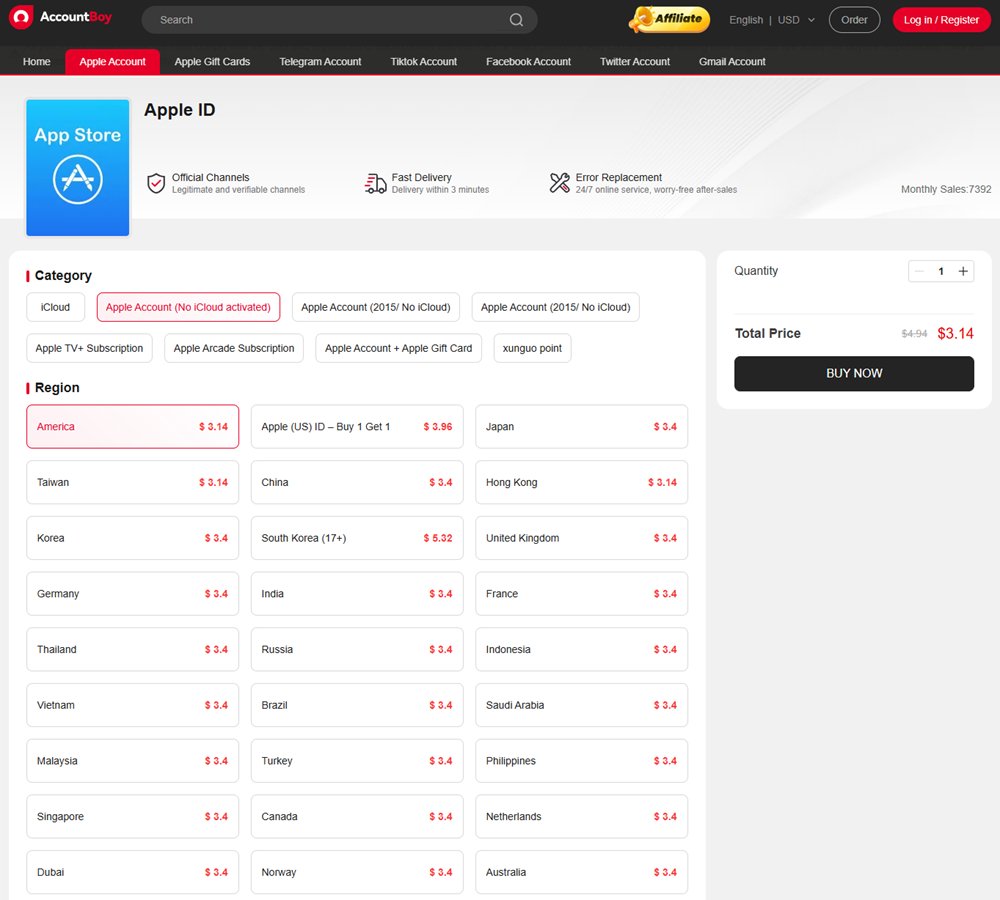1000x900 pixels.
Task: Choose the Vietnam region
Action: pos(133,705)
